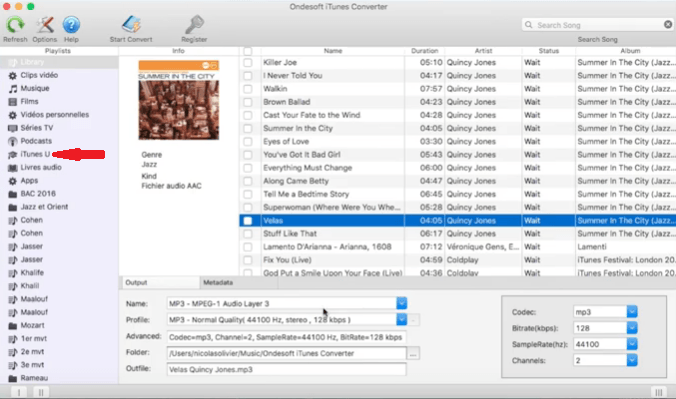Screen dimensions: 676x399
Task: Click the Summer In The City album artwork
Action: (178, 100)
